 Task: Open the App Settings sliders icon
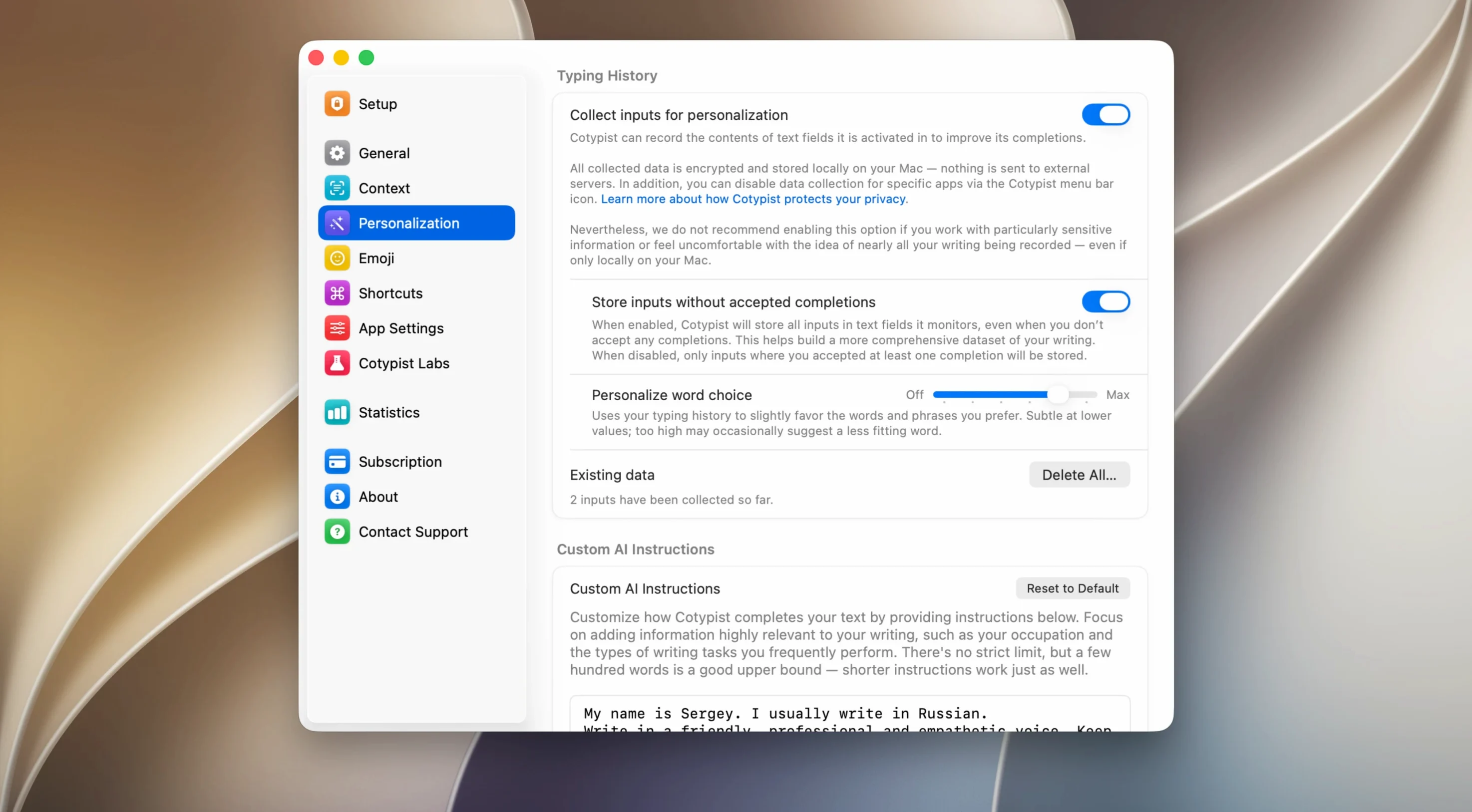pyautogui.click(x=337, y=328)
